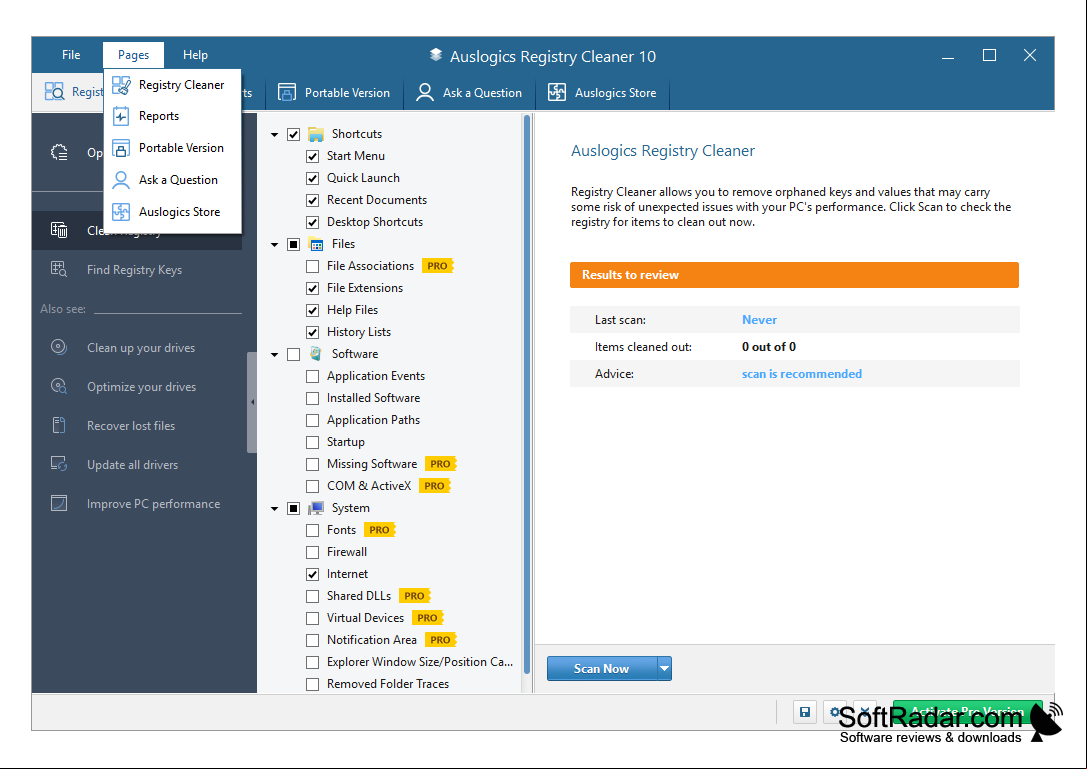Uncheck the Shortcuts category checkbox
Screen dimensions: 1087x769
(294, 135)
